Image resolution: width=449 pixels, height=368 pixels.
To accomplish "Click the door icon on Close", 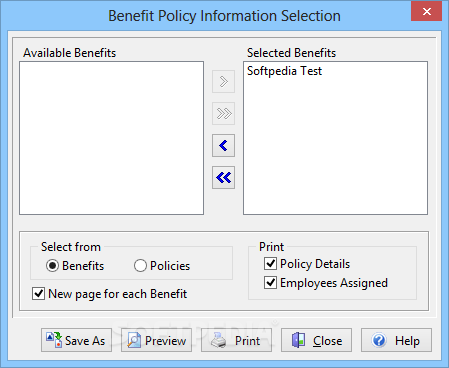I will [x=298, y=340].
